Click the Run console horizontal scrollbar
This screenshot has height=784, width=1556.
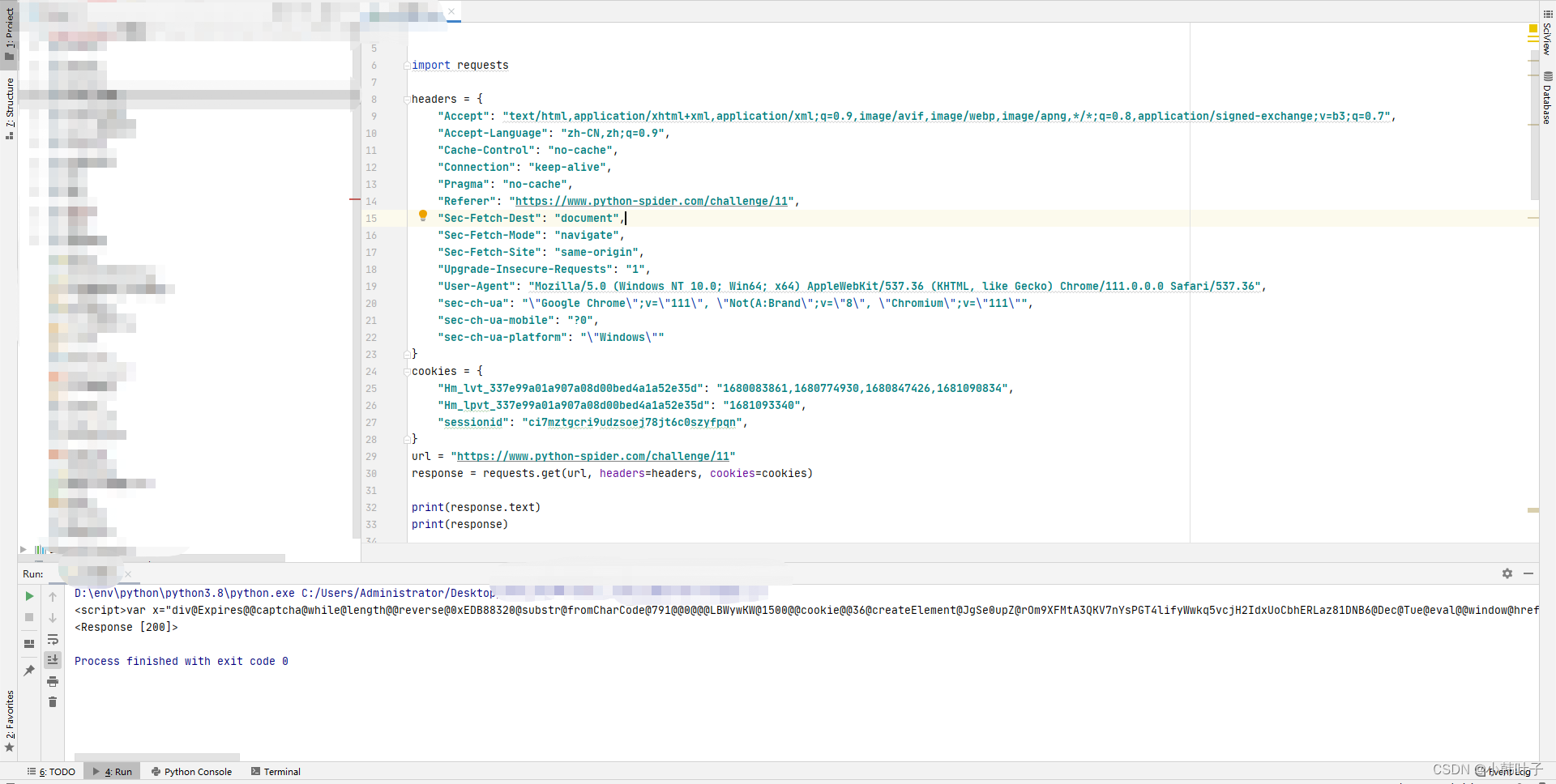click(x=156, y=757)
